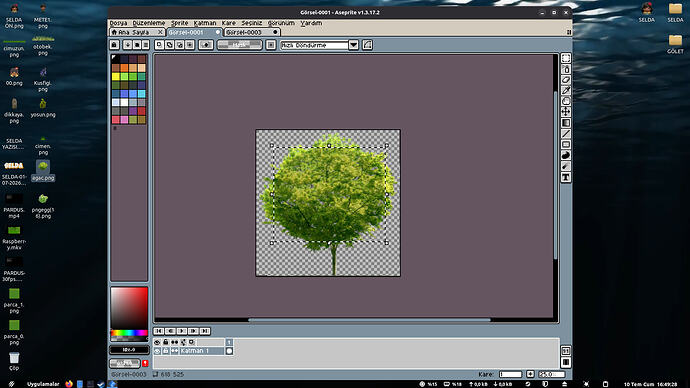Click the background color indicator bar
Screen dimensions: 690x388
tap(125, 363)
